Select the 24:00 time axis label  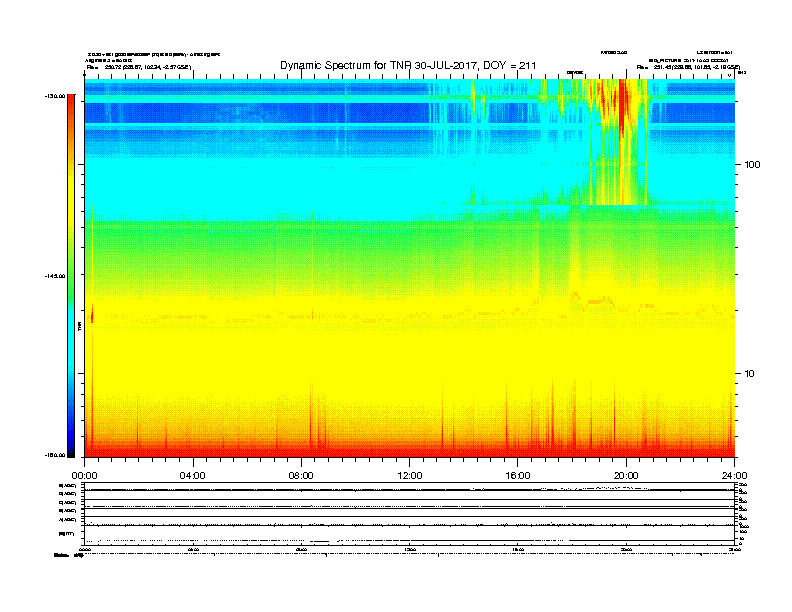click(734, 476)
